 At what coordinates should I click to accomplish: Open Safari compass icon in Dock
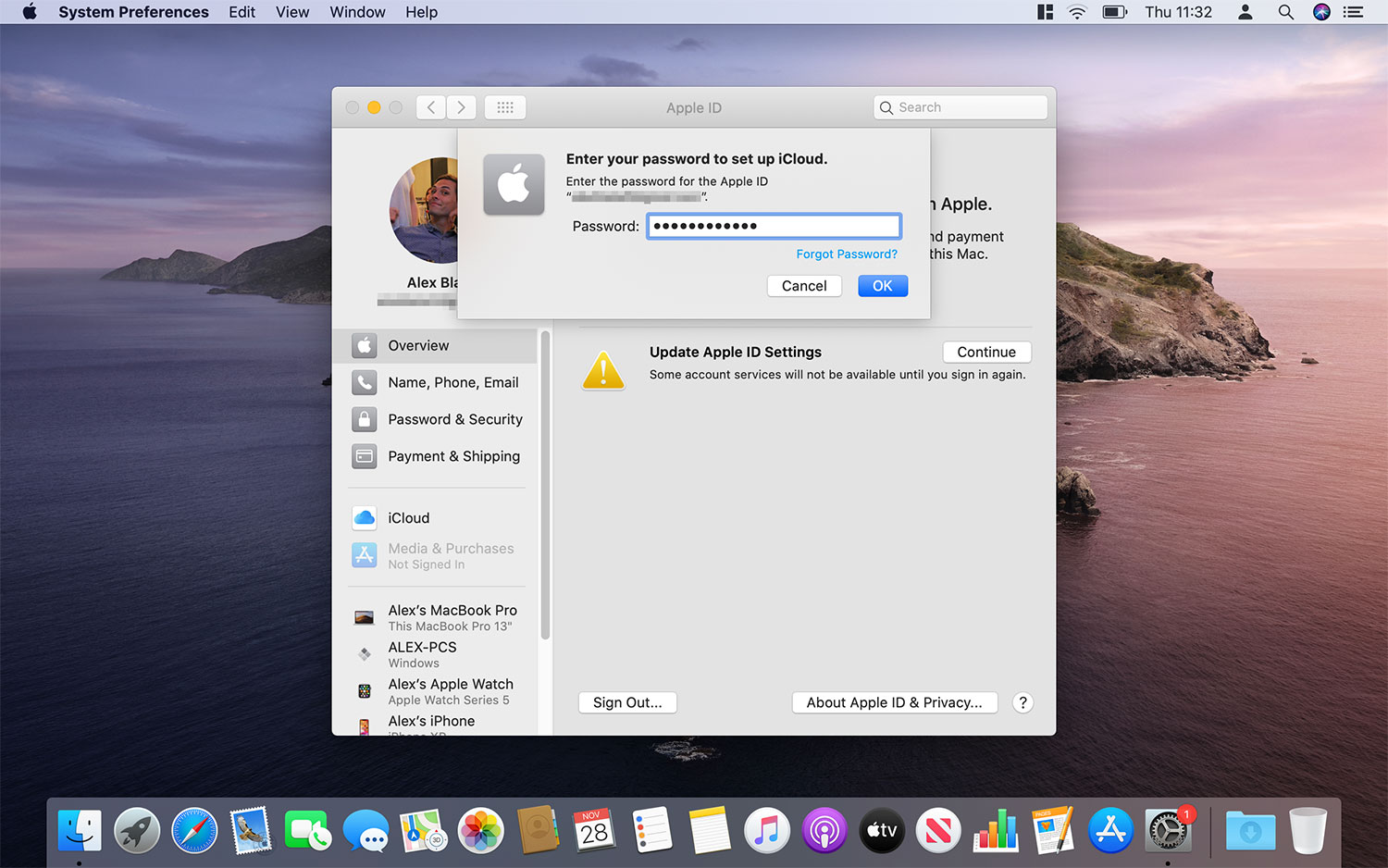tap(194, 830)
